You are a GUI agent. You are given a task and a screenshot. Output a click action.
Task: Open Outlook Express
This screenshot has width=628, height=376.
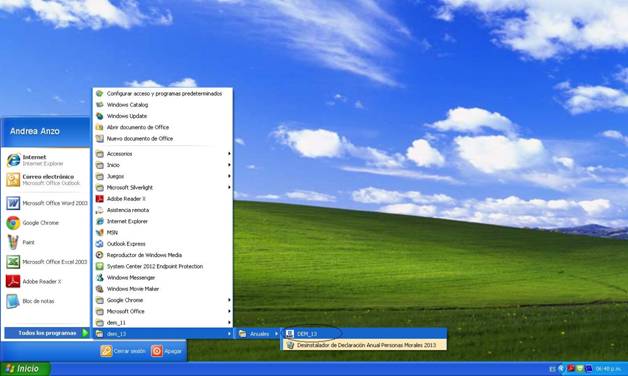coord(163,243)
